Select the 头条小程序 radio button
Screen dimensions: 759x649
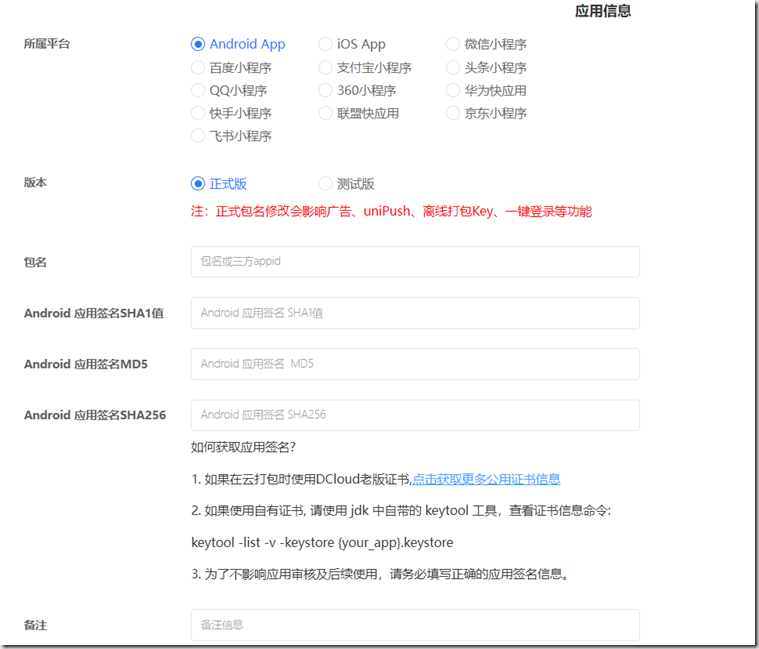tap(453, 68)
